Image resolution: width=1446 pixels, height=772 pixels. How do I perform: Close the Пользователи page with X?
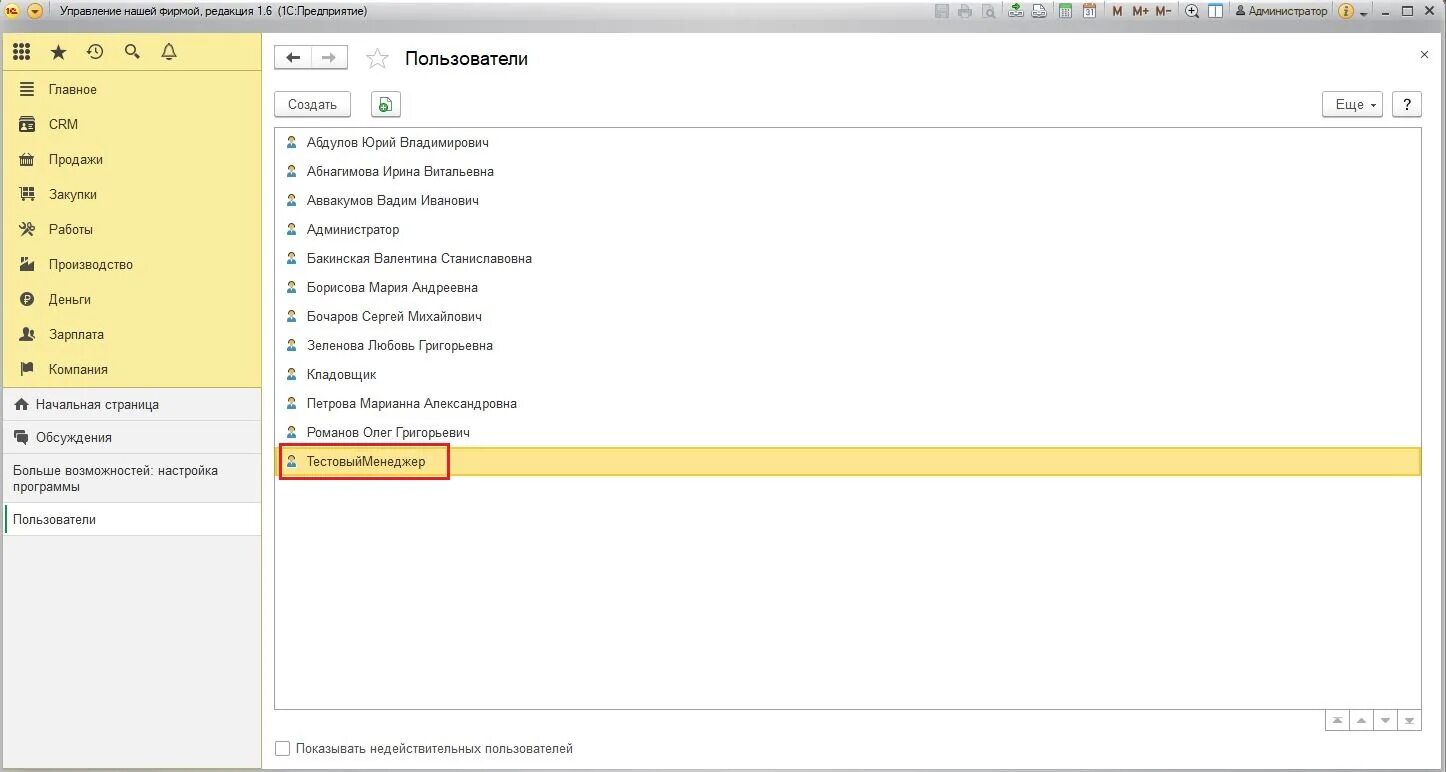click(1424, 55)
